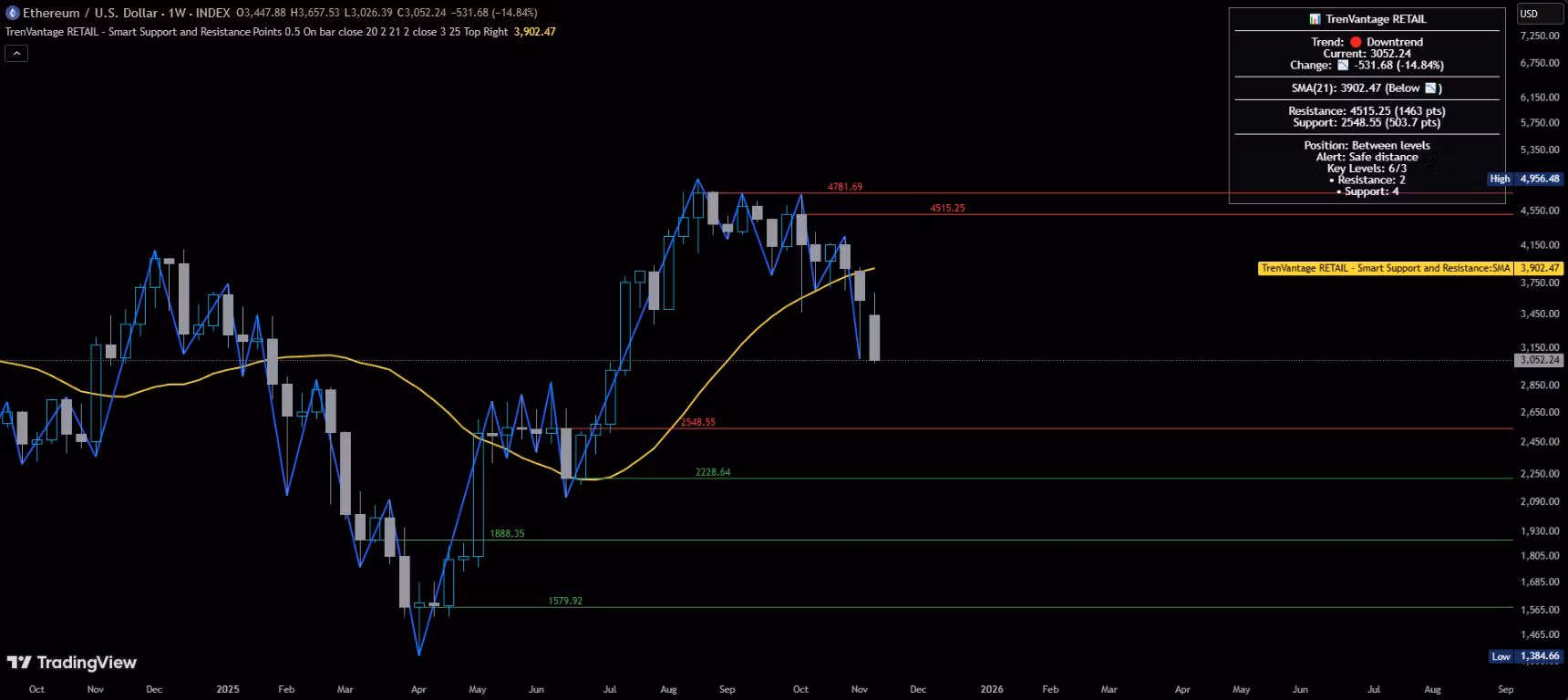The width and height of the screenshot is (1568, 700).
Task: Click the blue High price tag
Action: click(1500, 180)
